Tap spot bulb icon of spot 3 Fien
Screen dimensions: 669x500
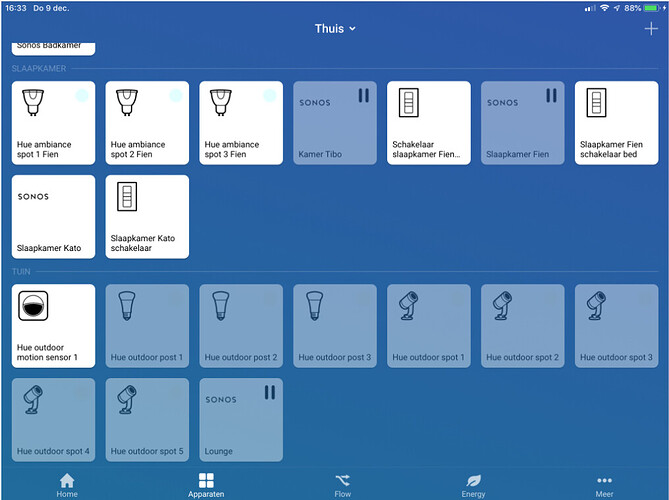tap(221, 102)
